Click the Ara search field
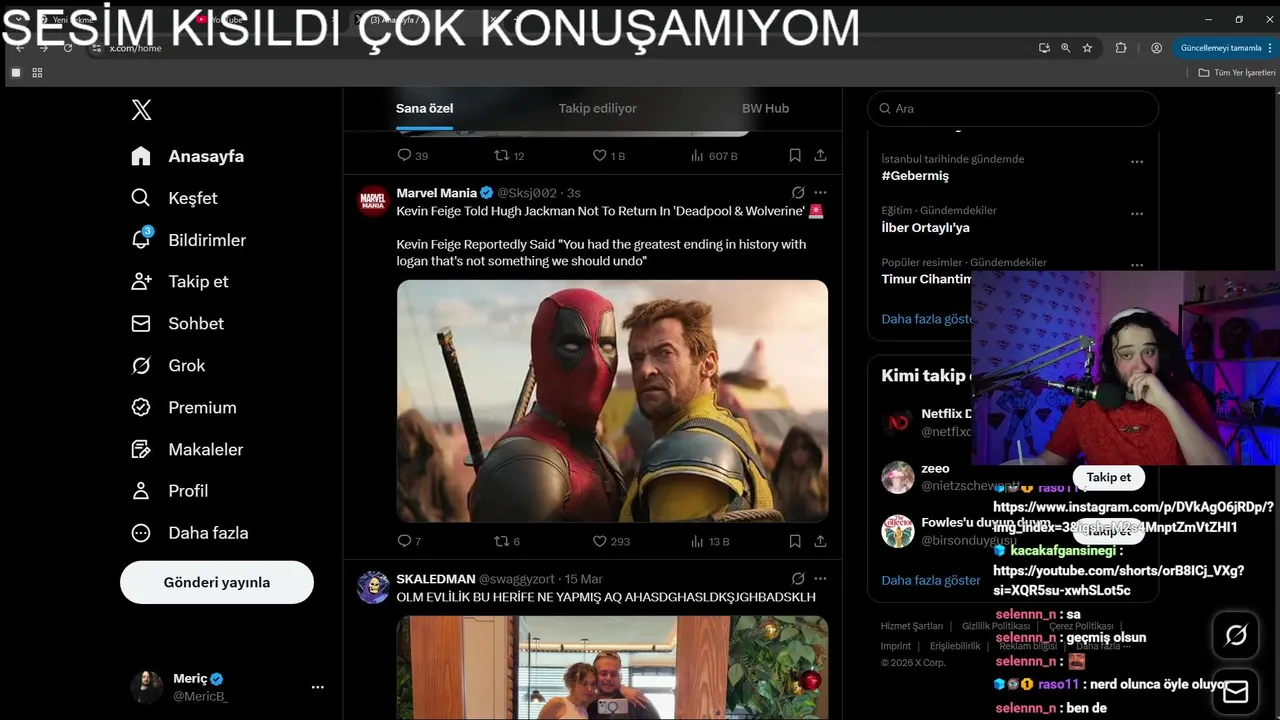Viewport: 1280px width, 720px height. 1013,108
